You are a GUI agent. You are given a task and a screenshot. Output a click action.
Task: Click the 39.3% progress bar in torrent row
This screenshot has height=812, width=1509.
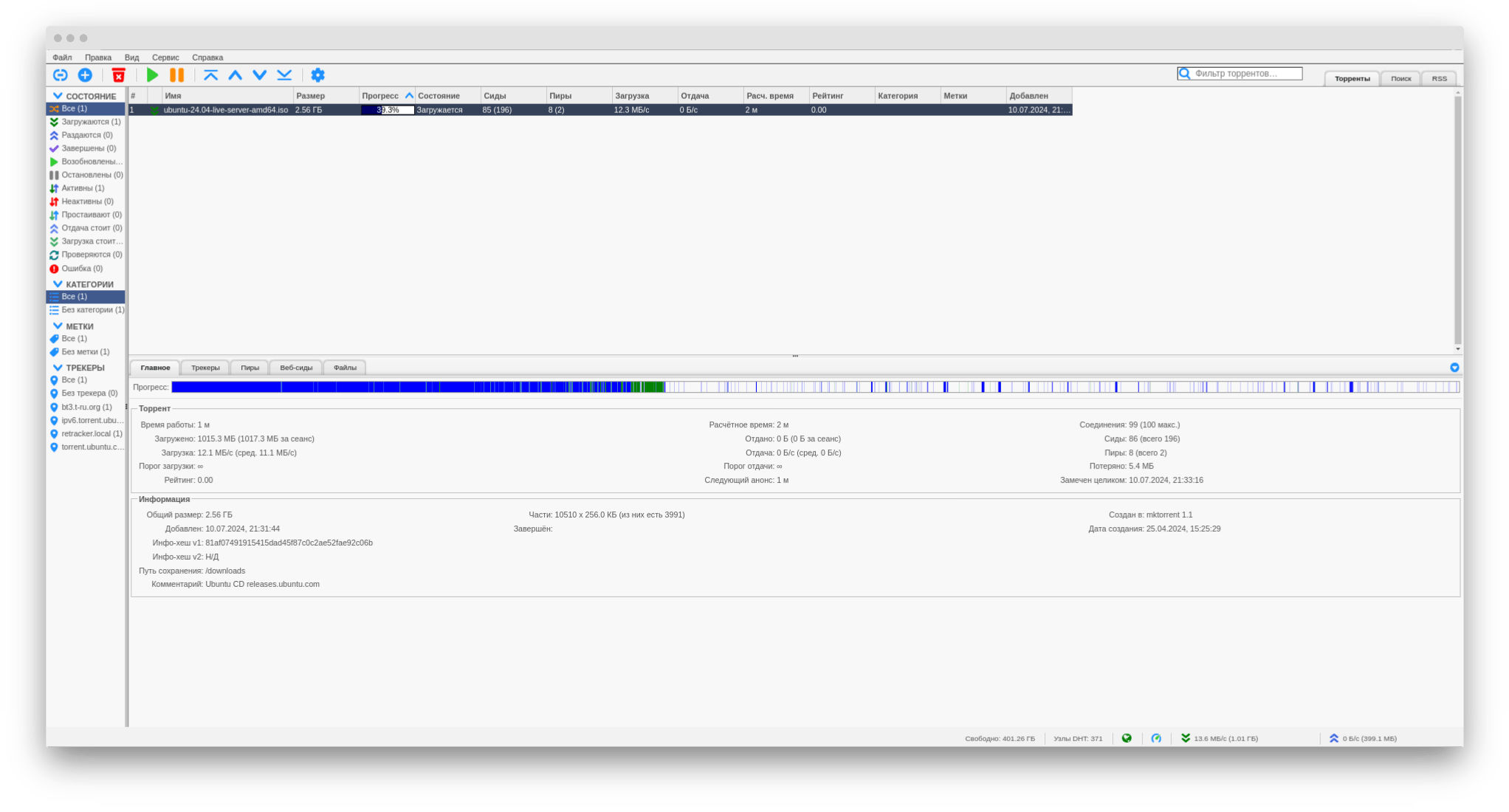(x=388, y=110)
